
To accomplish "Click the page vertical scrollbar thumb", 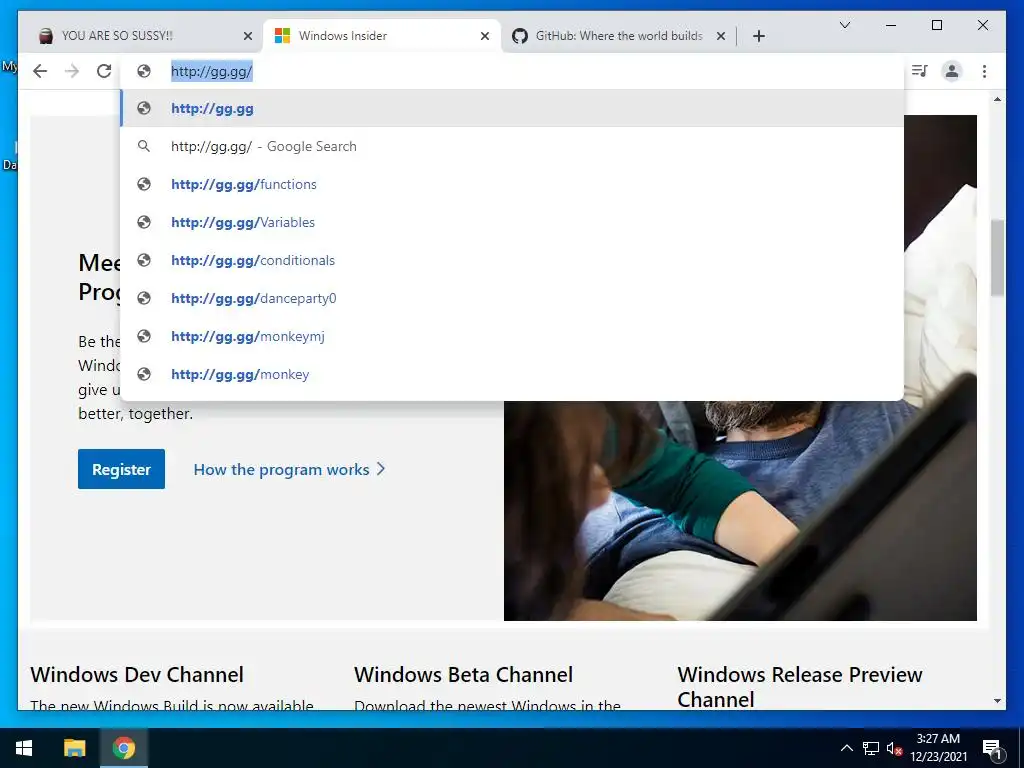I will pos(997,258).
